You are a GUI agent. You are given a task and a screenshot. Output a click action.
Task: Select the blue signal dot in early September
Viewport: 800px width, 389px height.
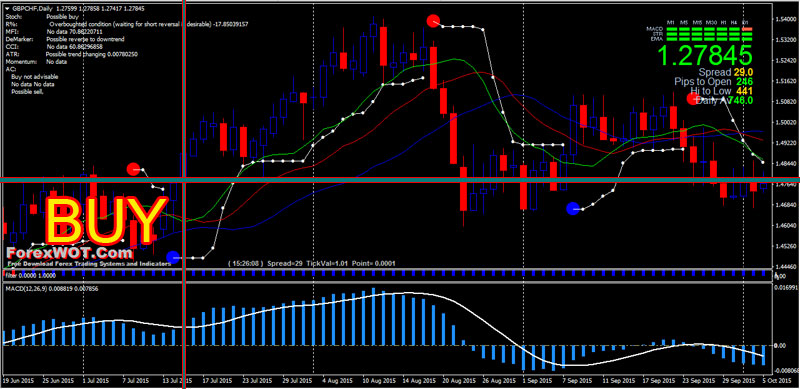(573, 208)
